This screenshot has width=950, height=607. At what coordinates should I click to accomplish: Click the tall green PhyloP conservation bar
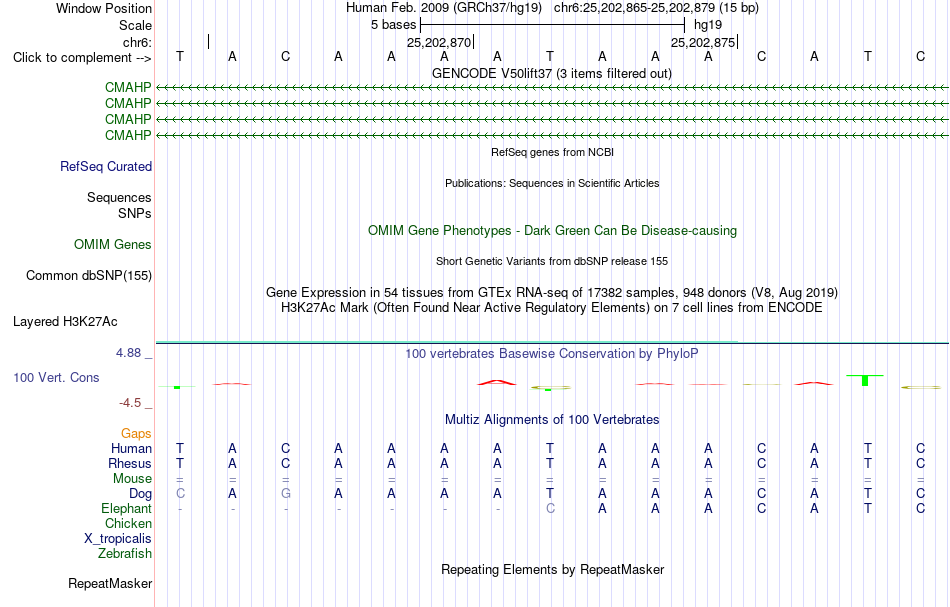pos(865,380)
